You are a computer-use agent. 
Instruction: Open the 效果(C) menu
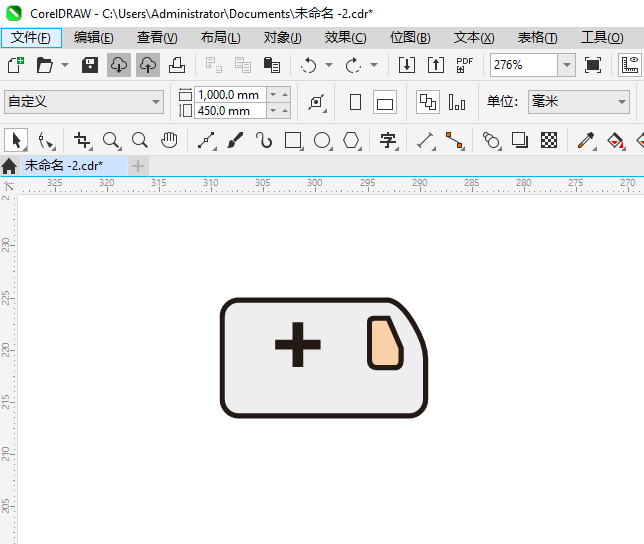345,38
